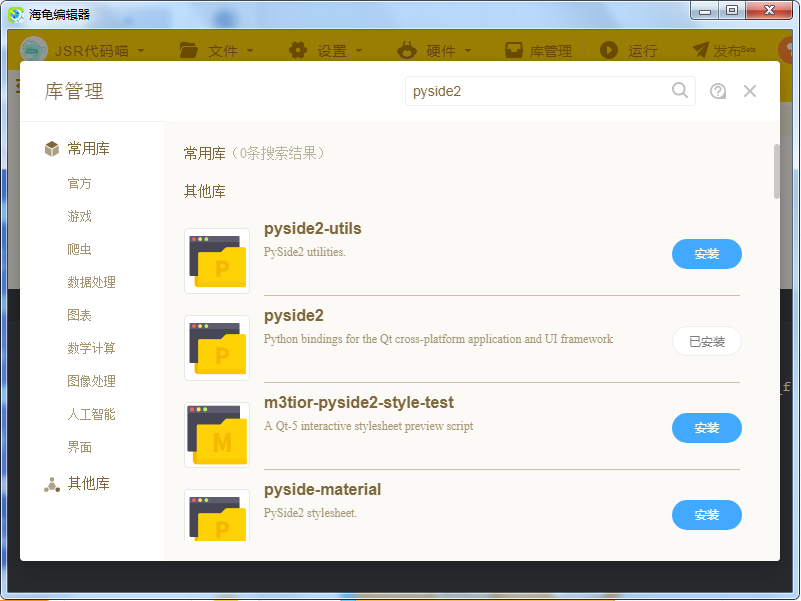
Task: Select the 常用库 category
Action: click(88, 149)
